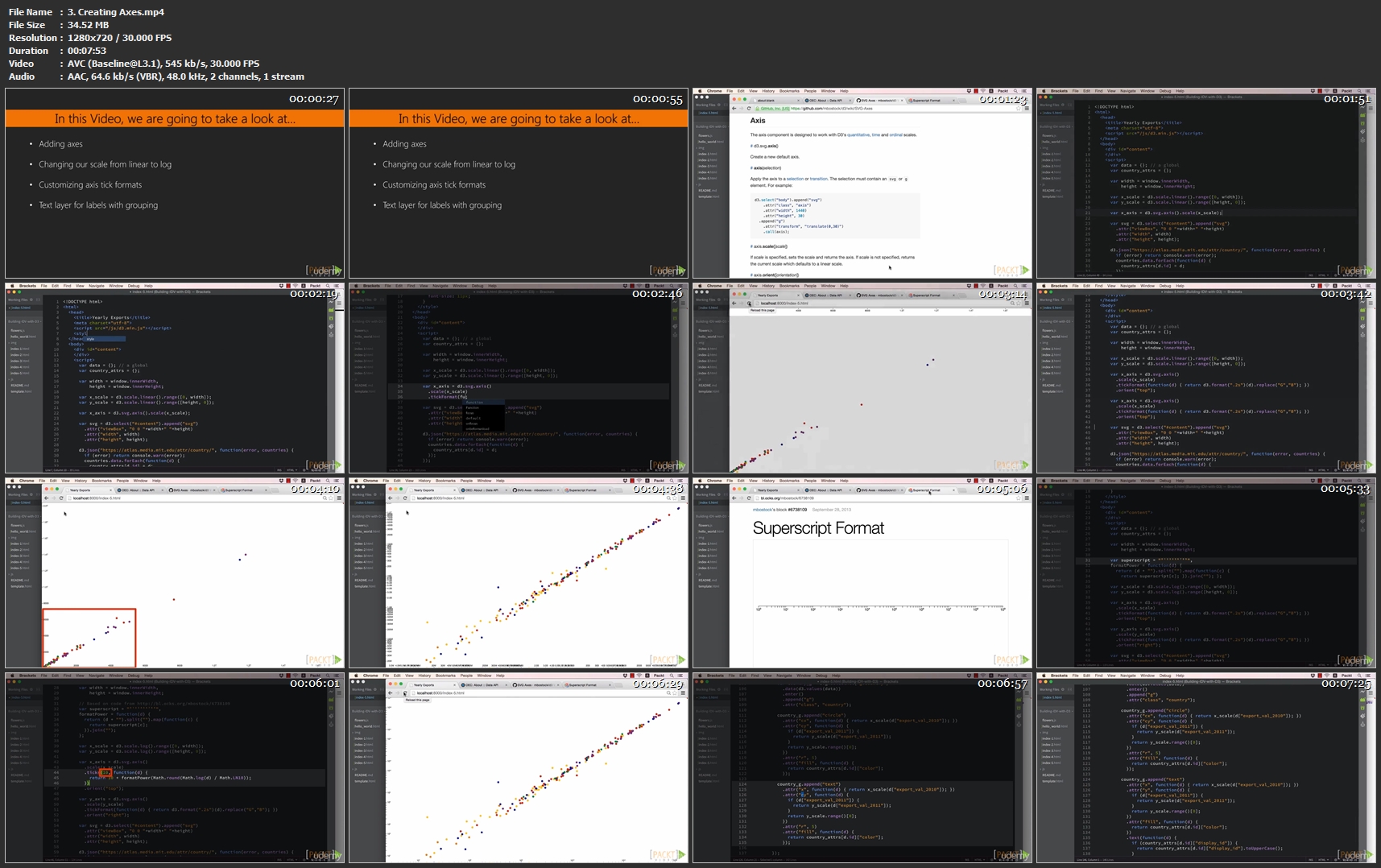This screenshot has width=1381, height=868.
Task: Open the thumbnail stamped 00:00:55
Action: [519, 183]
